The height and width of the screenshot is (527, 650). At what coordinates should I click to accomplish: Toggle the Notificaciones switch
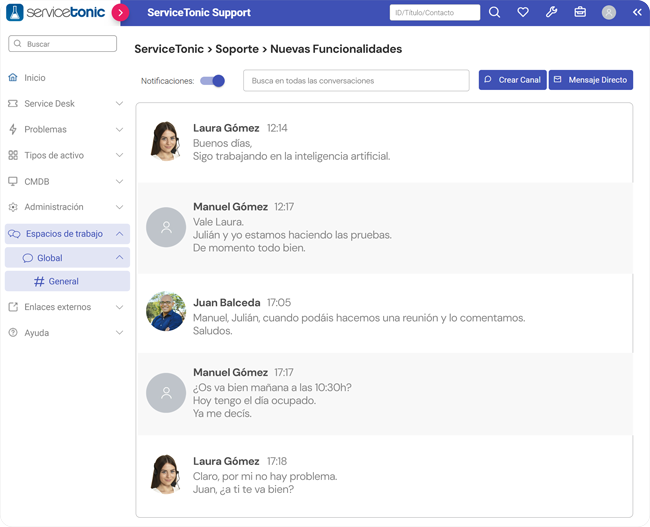coord(212,80)
